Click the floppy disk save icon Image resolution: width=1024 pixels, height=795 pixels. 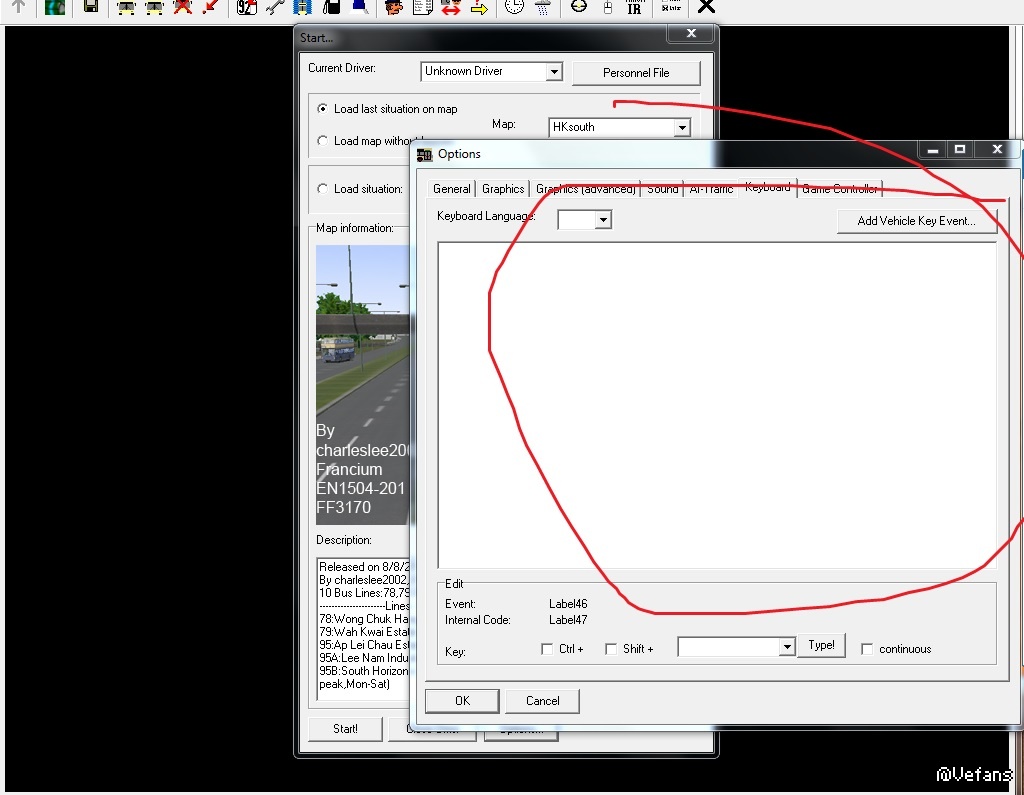(91, 7)
